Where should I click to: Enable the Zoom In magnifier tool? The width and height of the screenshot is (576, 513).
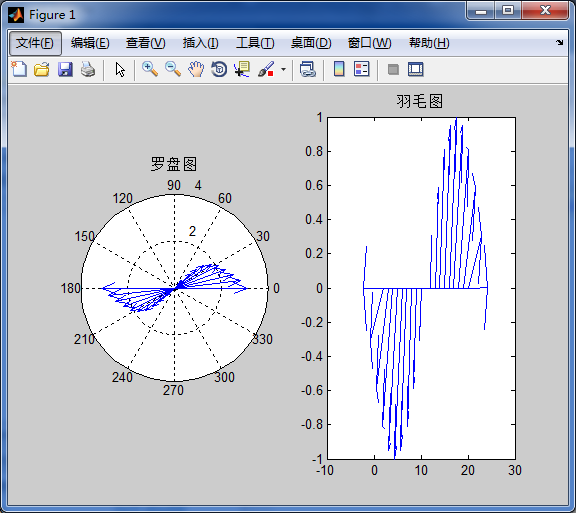(150, 69)
